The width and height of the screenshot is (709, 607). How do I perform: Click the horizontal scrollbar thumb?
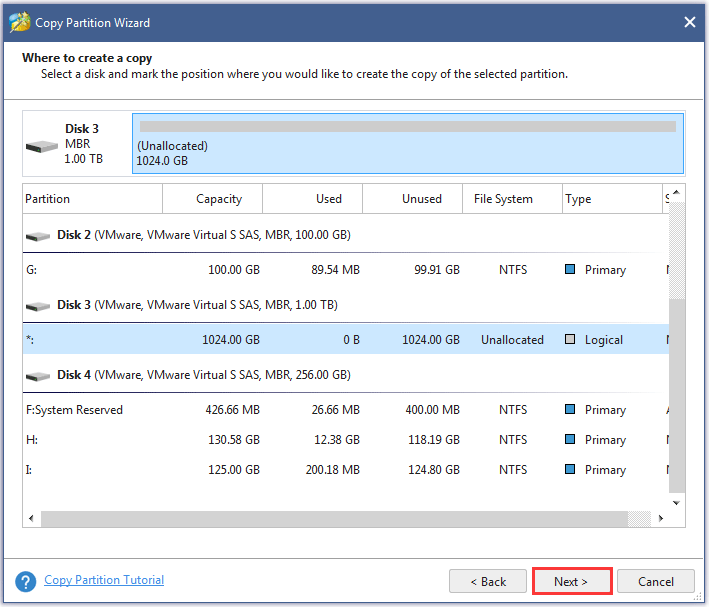coord(334,519)
